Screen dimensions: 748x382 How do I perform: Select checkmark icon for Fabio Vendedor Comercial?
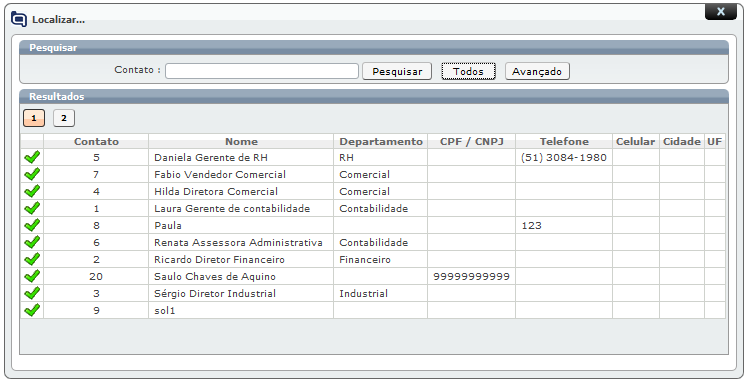(x=32, y=174)
